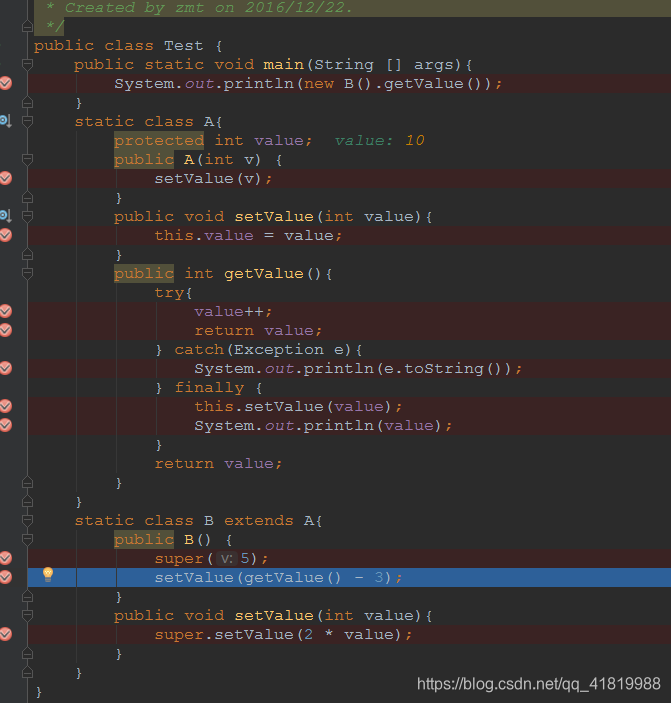Click the closing fold marker of class B
This screenshot has width=671, height=703.
[27, 673]
